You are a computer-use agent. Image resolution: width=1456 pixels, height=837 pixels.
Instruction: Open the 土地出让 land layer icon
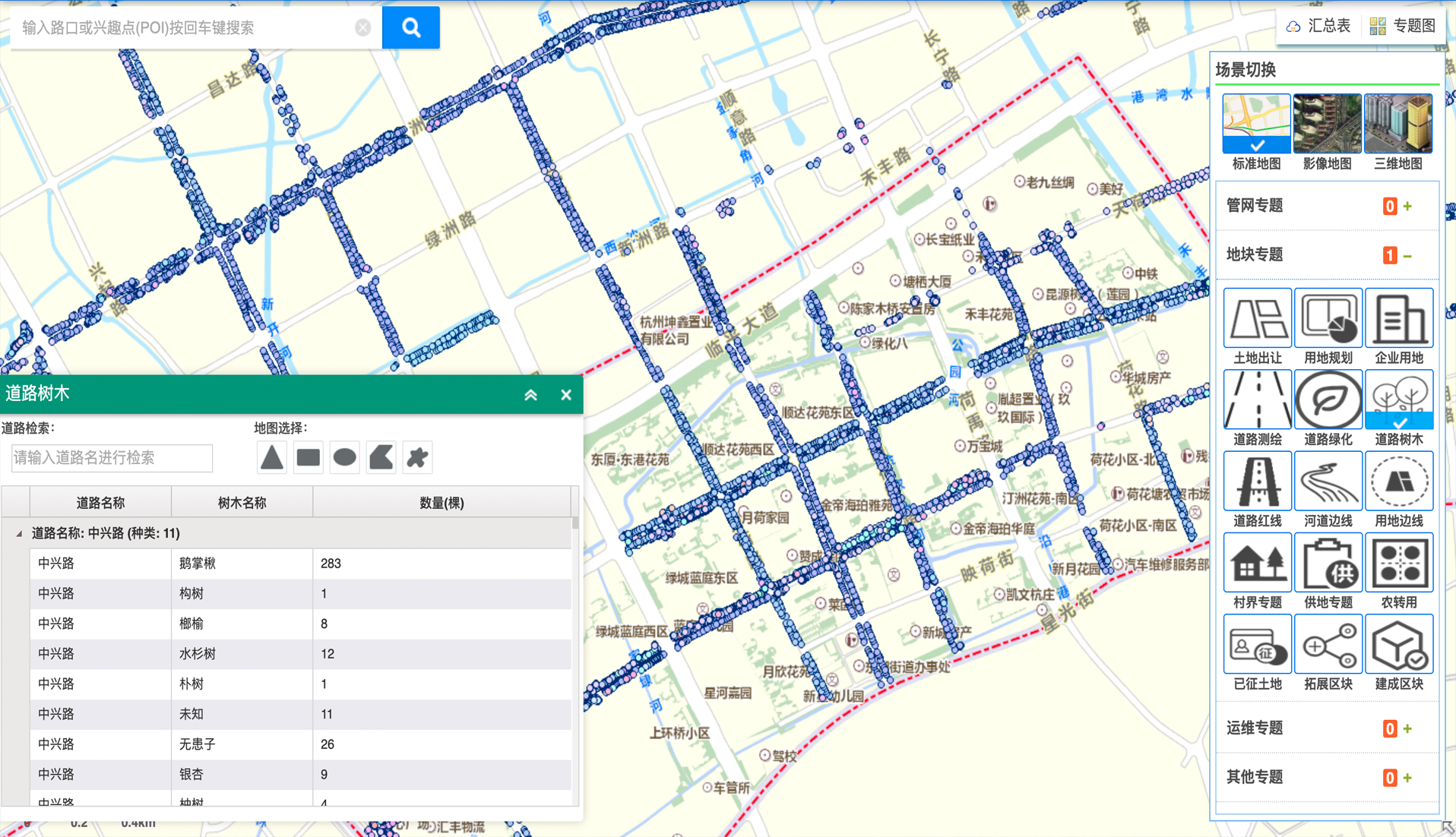pos(1257,319)
